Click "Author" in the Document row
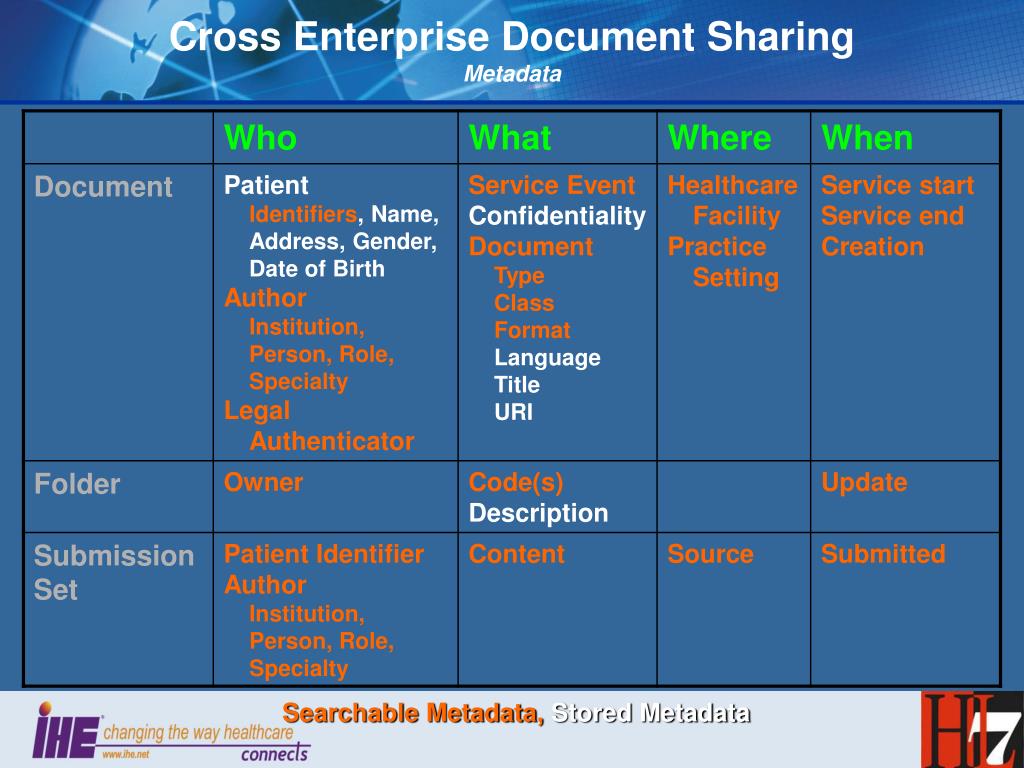This screenshot has height=768, width=1024. coord(265,298)
